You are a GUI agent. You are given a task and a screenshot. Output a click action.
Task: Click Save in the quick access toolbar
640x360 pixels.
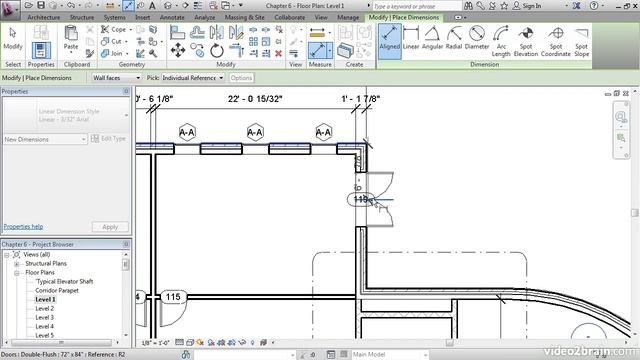41,5
